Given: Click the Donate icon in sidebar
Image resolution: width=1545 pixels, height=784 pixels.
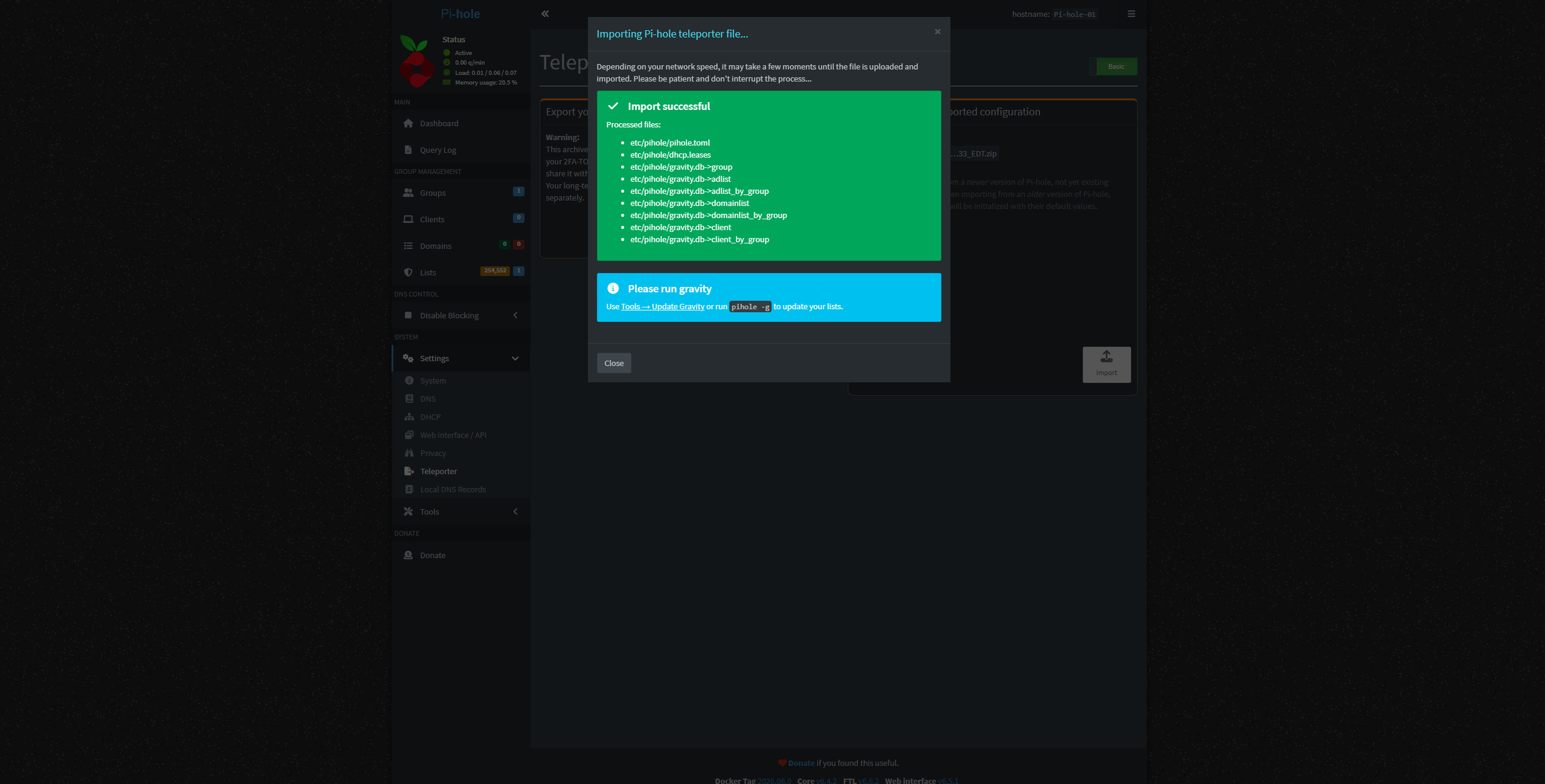Looking at the screenshot, I should [408, 555].
